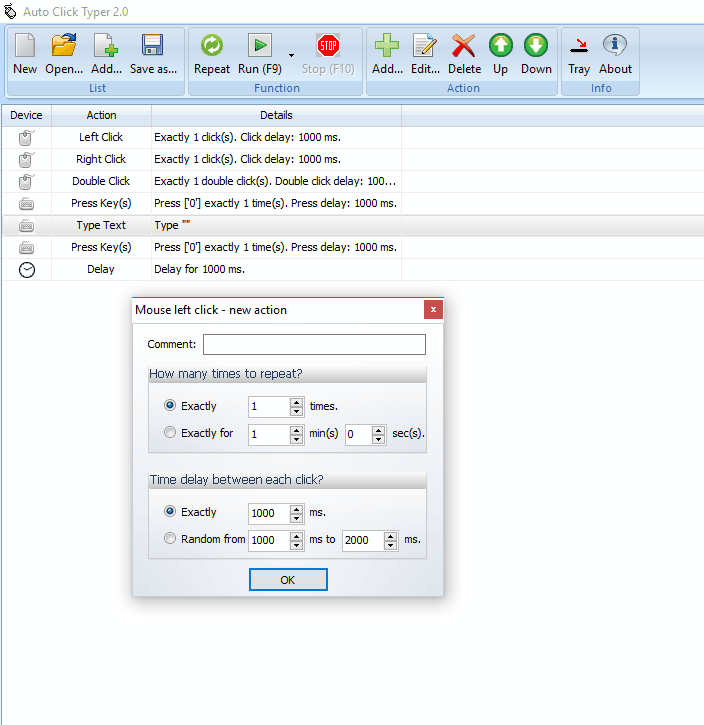Screen dimensions: 704x725
Task: Select the Double Click row mouse icon
Action: pyautogui.click(x=26, y=181)
